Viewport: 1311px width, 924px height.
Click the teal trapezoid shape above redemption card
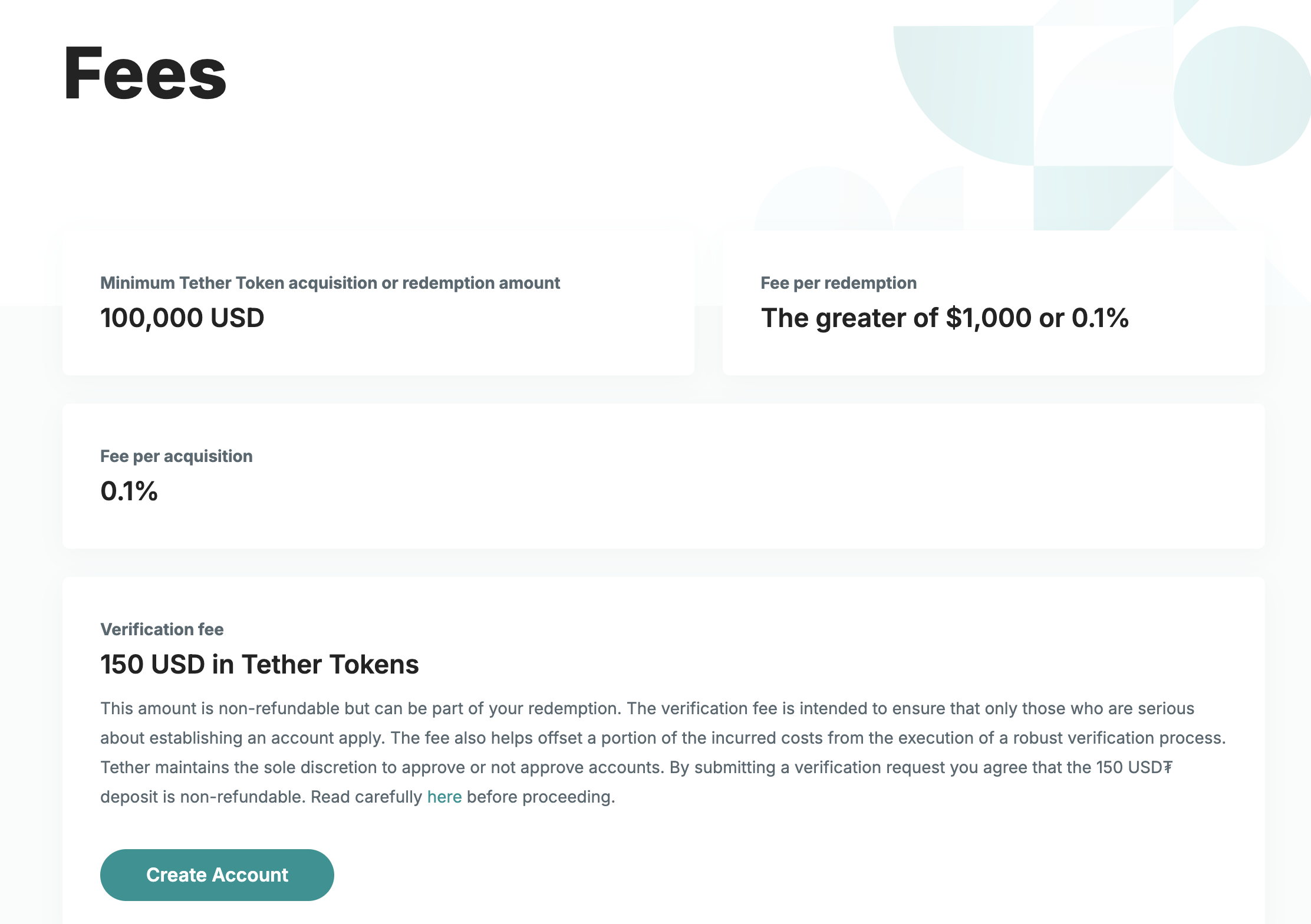click(1085, 197)
